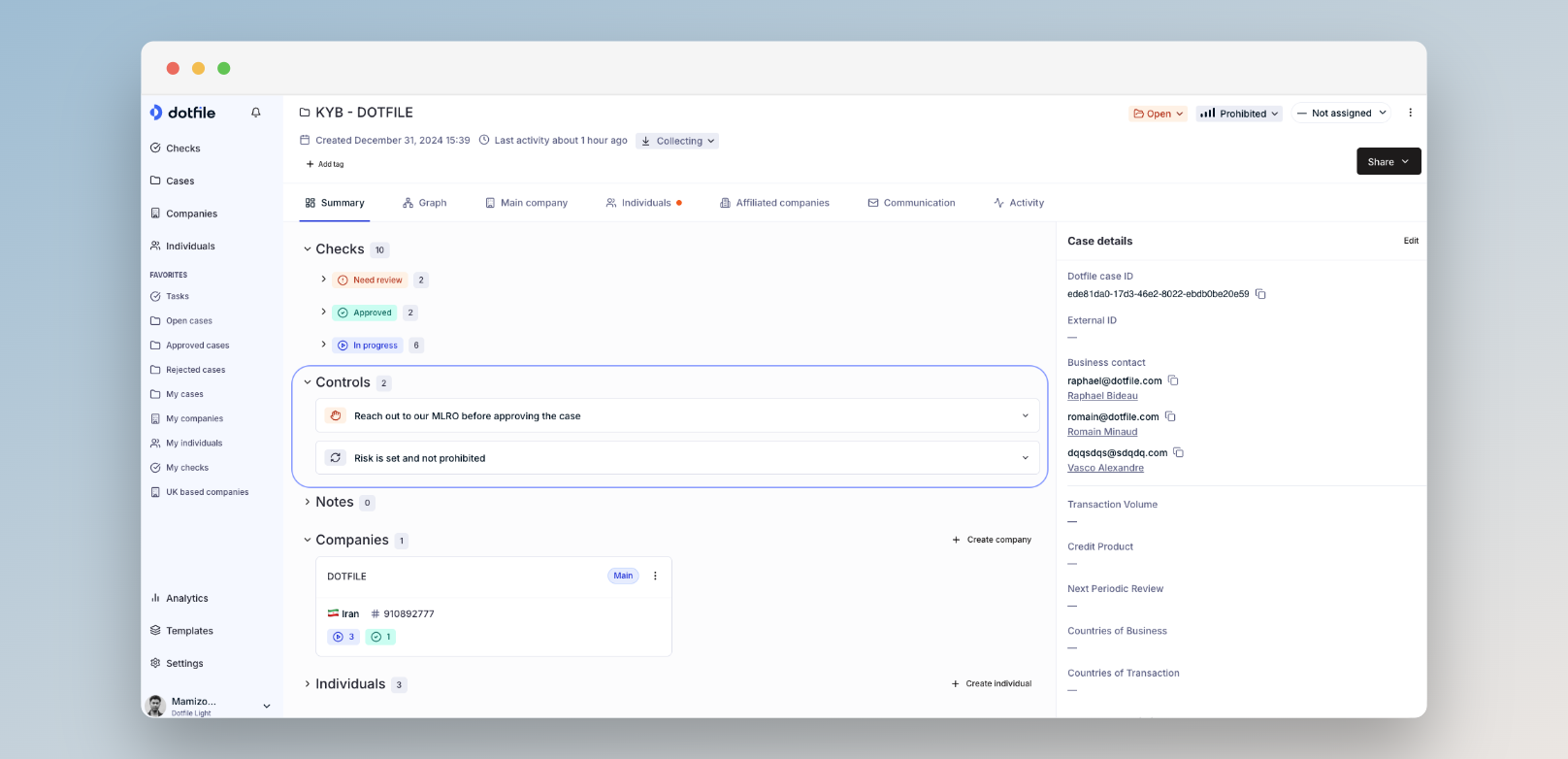Image resolution: width=1568 pixels, height=759 pixels.
Task: Expand the Individuals section
Action: tap(308, 684)
